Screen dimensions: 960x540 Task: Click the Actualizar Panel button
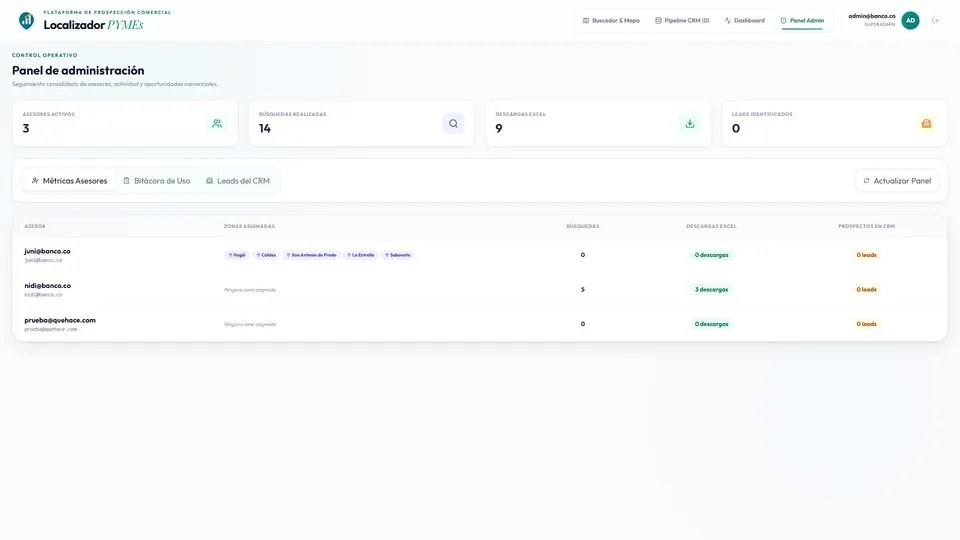click(897, 181)
